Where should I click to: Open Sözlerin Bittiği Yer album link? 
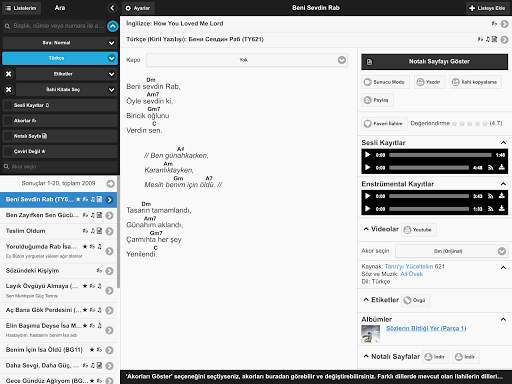(426, 329)
